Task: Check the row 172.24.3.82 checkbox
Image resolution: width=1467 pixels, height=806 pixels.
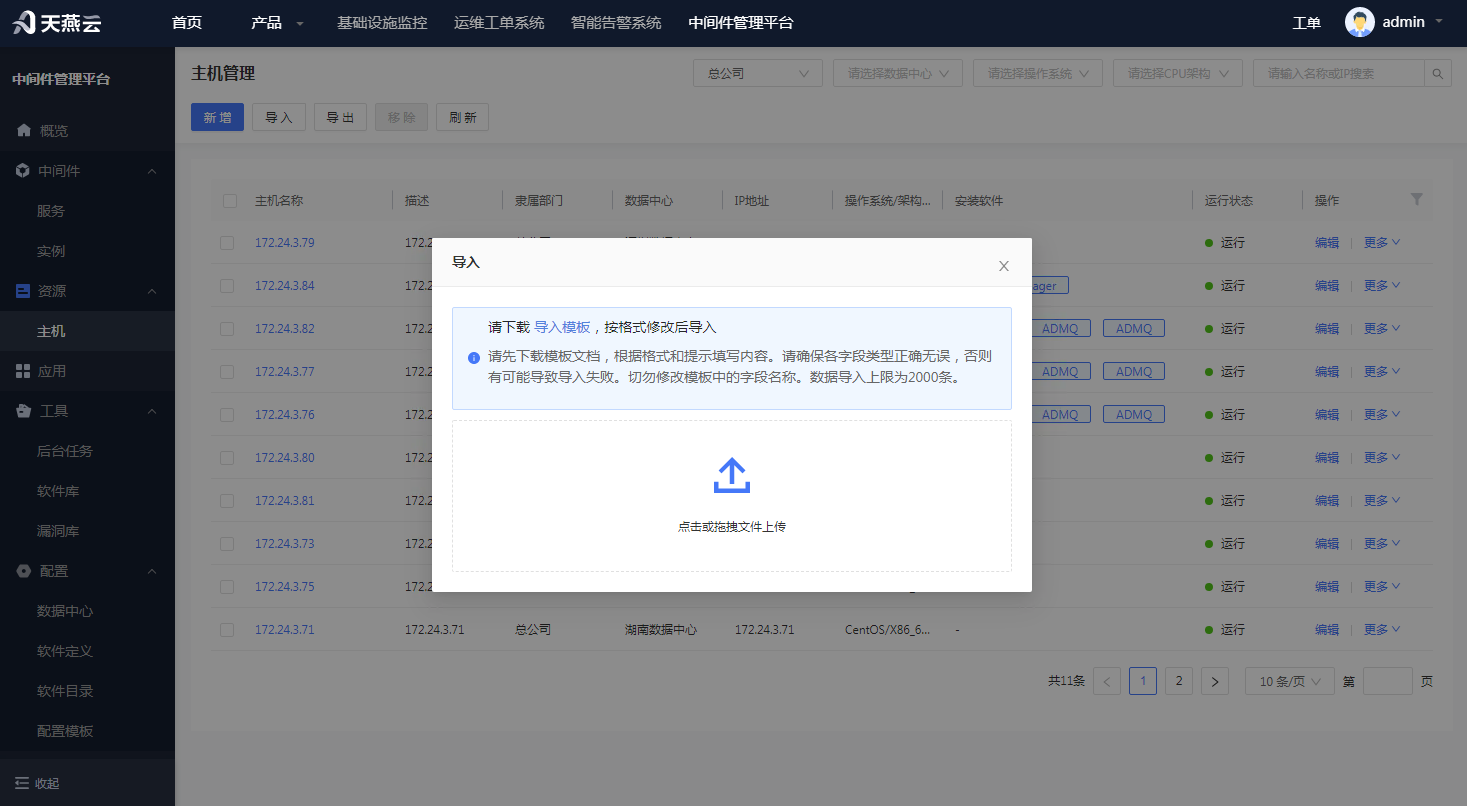Action: (x=227, y=328)
